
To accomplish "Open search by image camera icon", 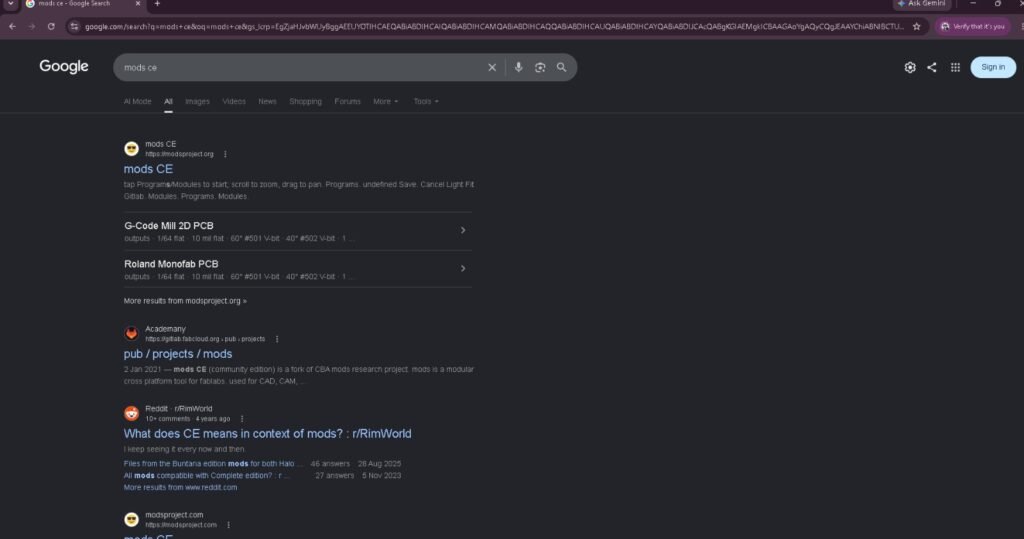I will coord(539,67).
